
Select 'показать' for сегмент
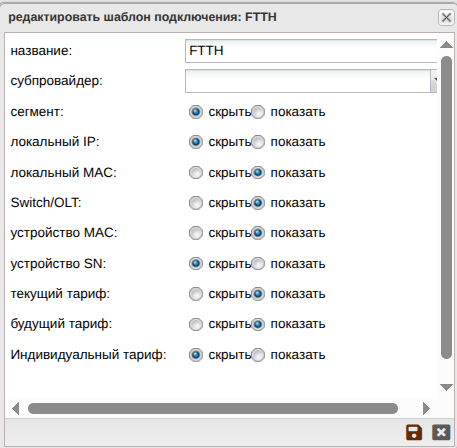tap(258, 112)
